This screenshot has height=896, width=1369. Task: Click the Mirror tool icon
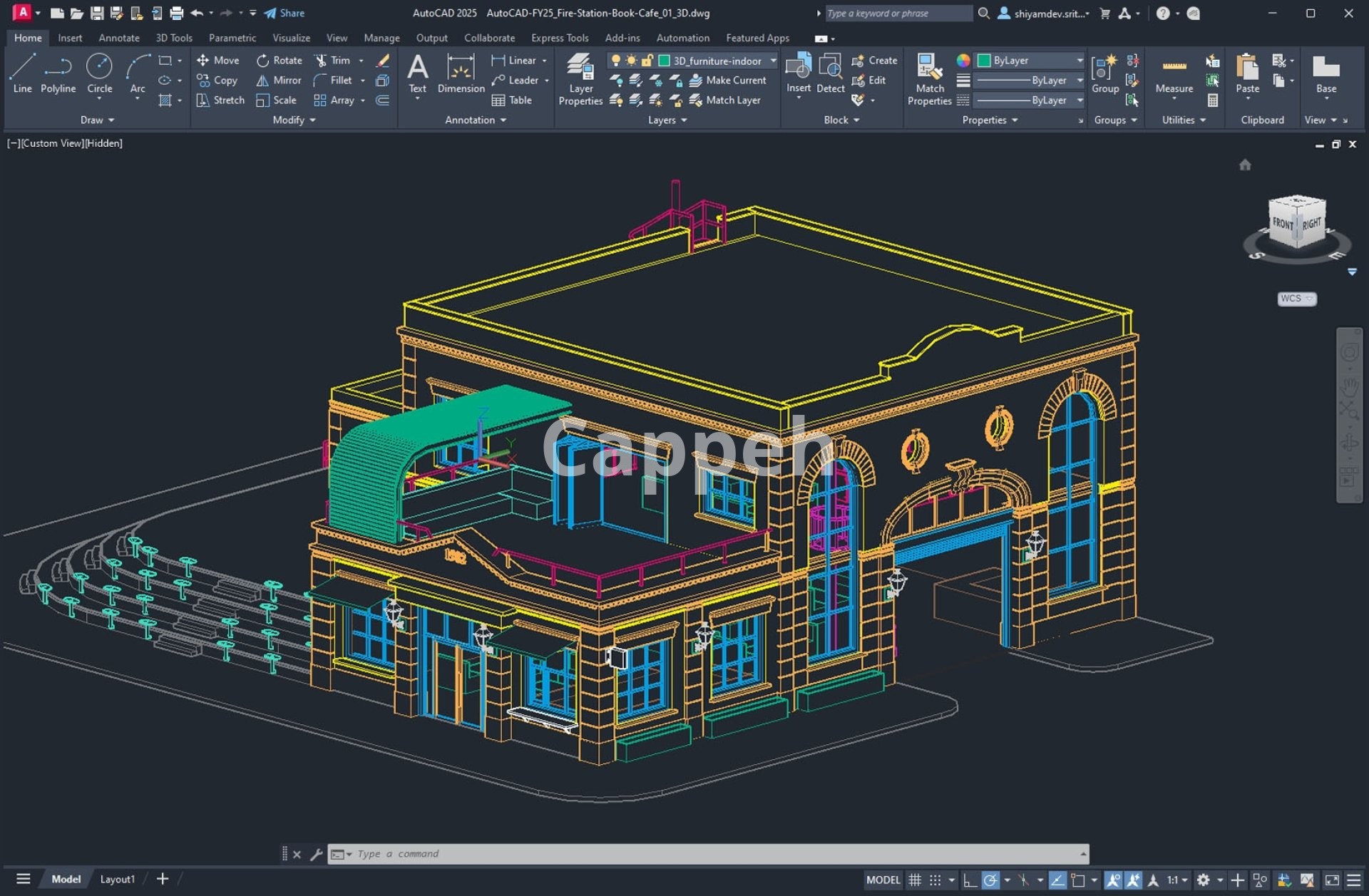(262, 81)
